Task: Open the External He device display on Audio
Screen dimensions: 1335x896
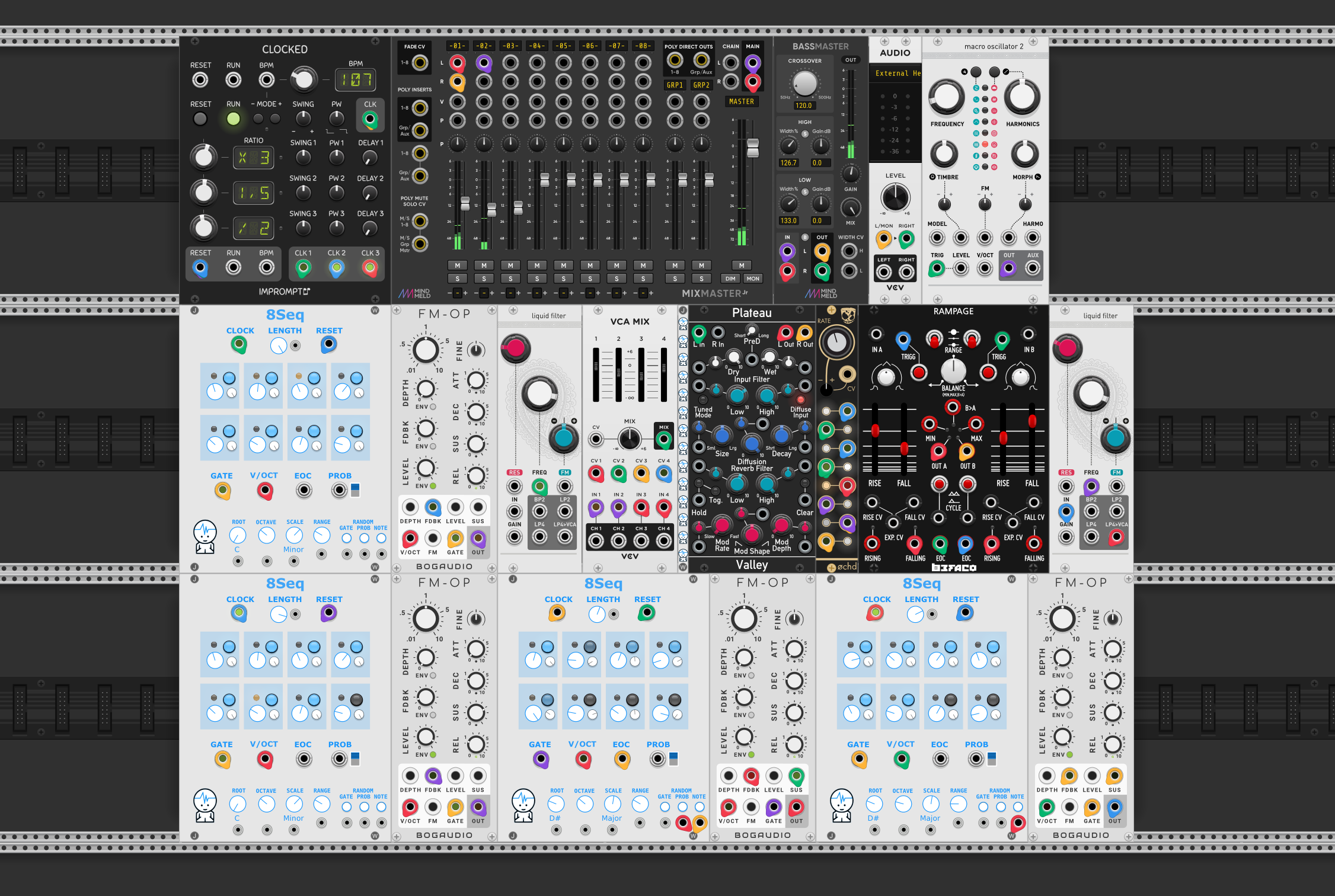Action: click(x=895, y=73)
